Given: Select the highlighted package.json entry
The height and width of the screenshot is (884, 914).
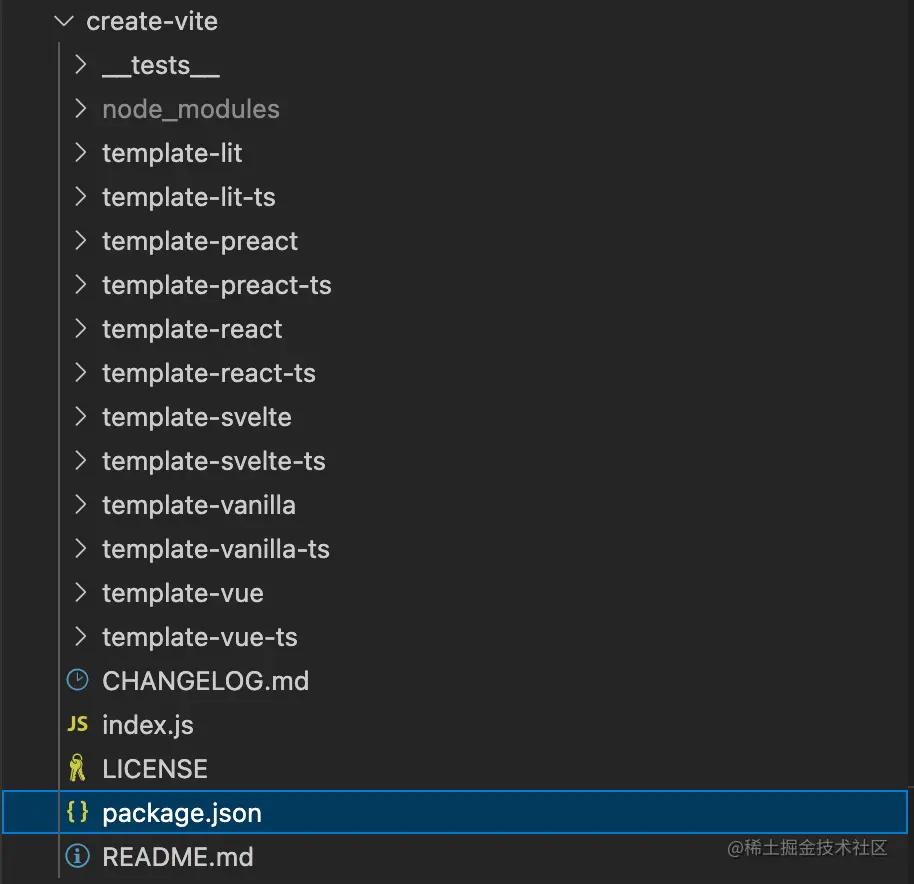Looking at the screenshot, I should pyautogui.click(x=181, y=812).
